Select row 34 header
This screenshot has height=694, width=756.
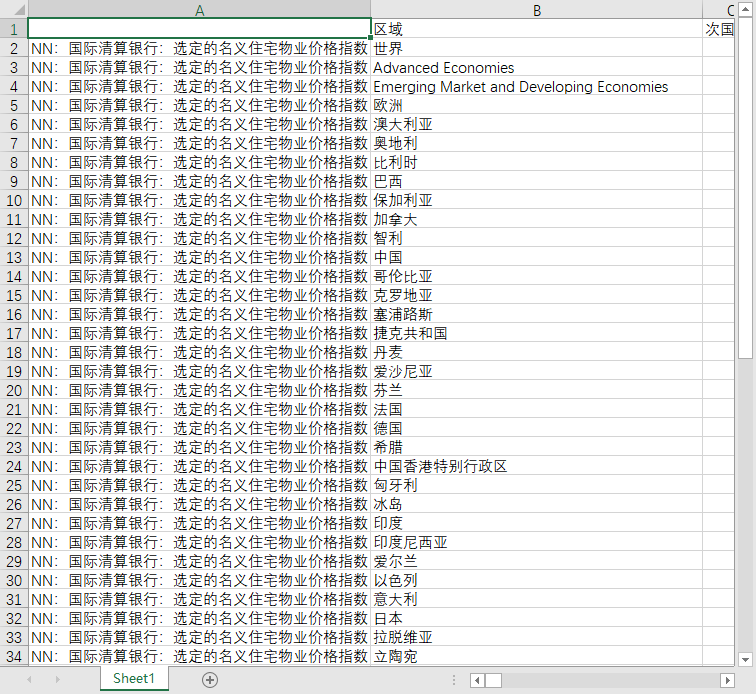point(14,656)
